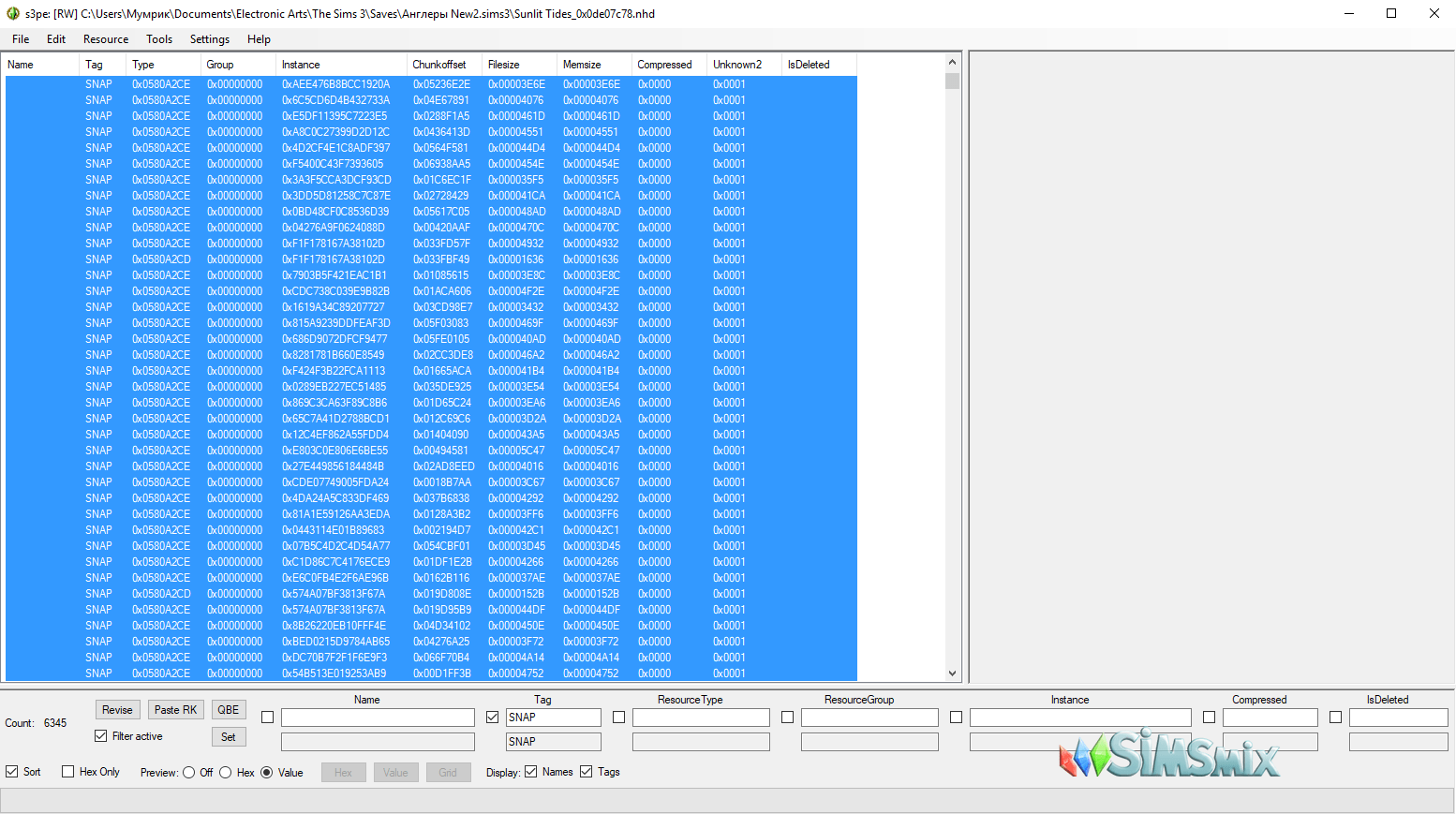Open the Resource menu

(106, 39)
